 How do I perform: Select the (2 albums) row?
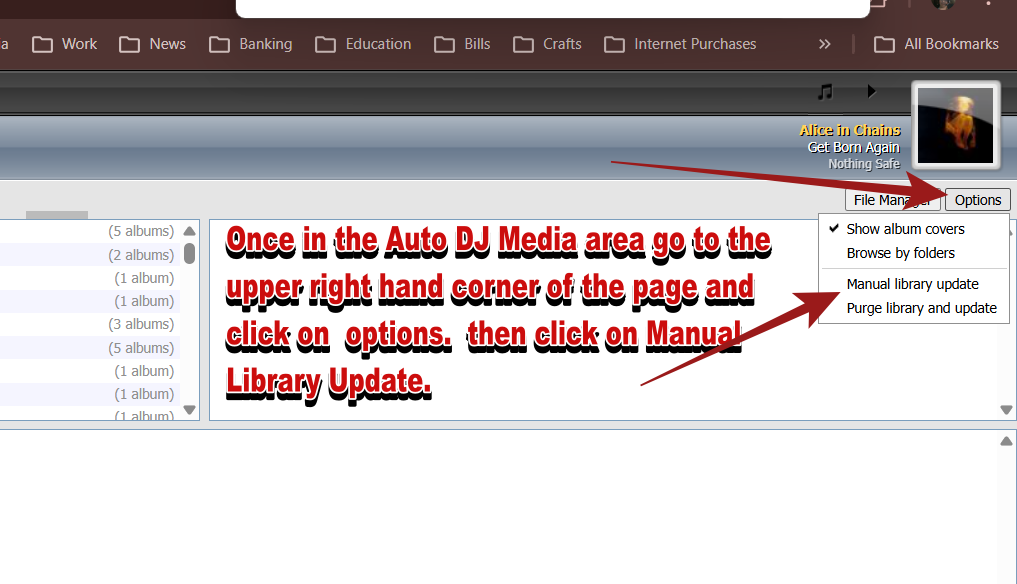coord(90,255)
